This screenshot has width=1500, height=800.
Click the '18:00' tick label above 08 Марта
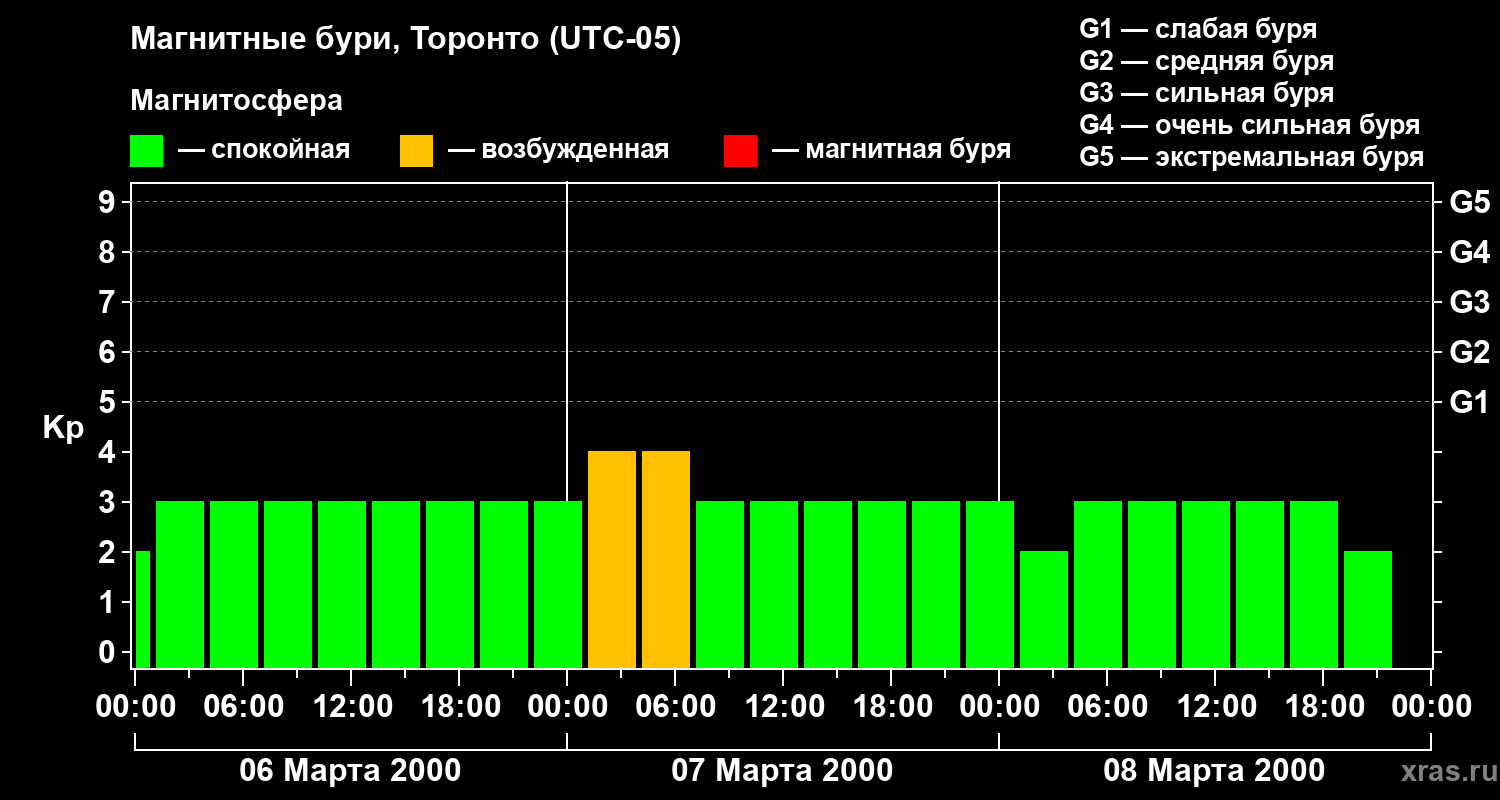point(1323,706)
